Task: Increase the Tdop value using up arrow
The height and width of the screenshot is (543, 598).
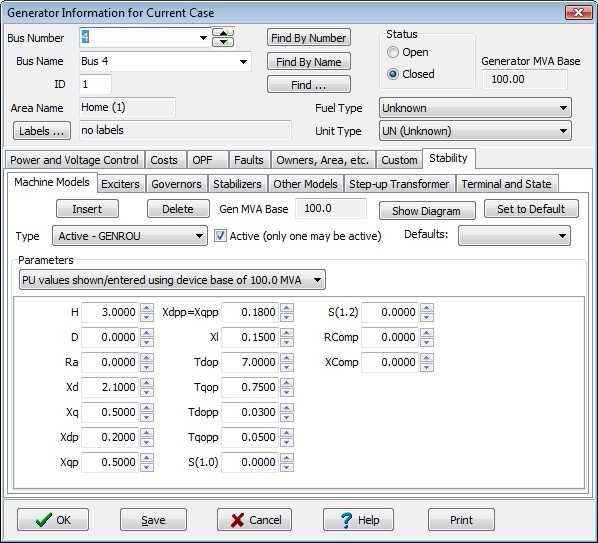Action: tap(287, 358)
